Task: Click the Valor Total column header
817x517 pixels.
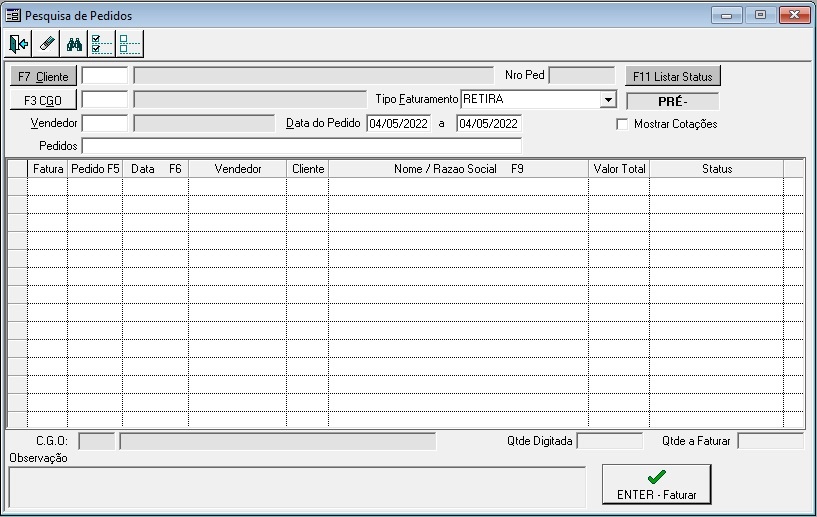Action: [619, 169]
